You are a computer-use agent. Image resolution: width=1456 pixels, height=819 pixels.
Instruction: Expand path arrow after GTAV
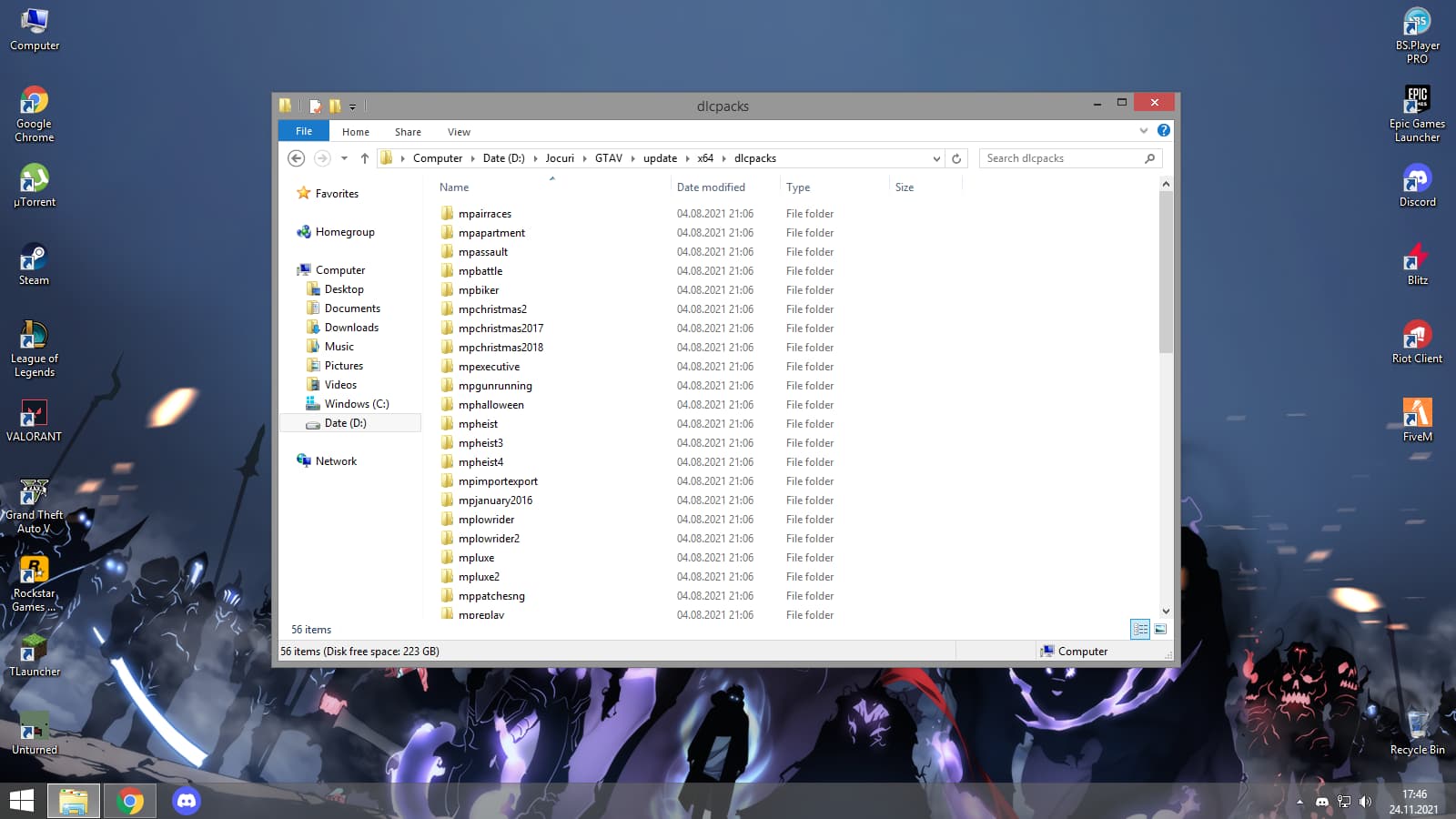click(x=632, y=158)
